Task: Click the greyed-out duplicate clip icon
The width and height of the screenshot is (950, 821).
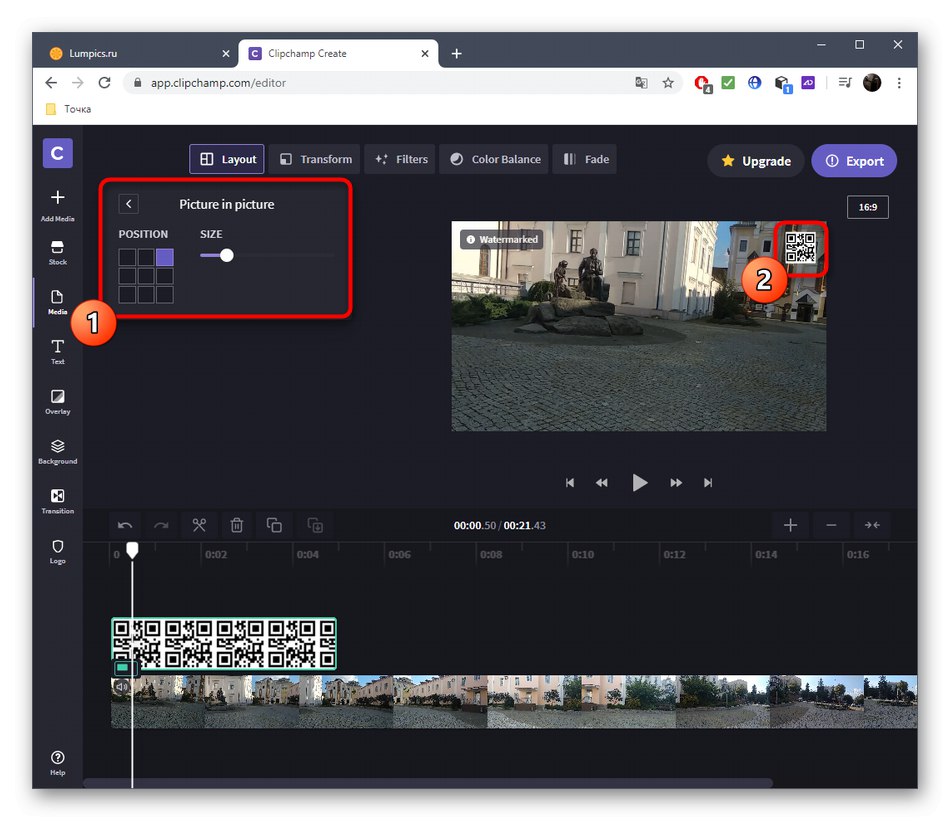Action: click(x=315, y=525)
